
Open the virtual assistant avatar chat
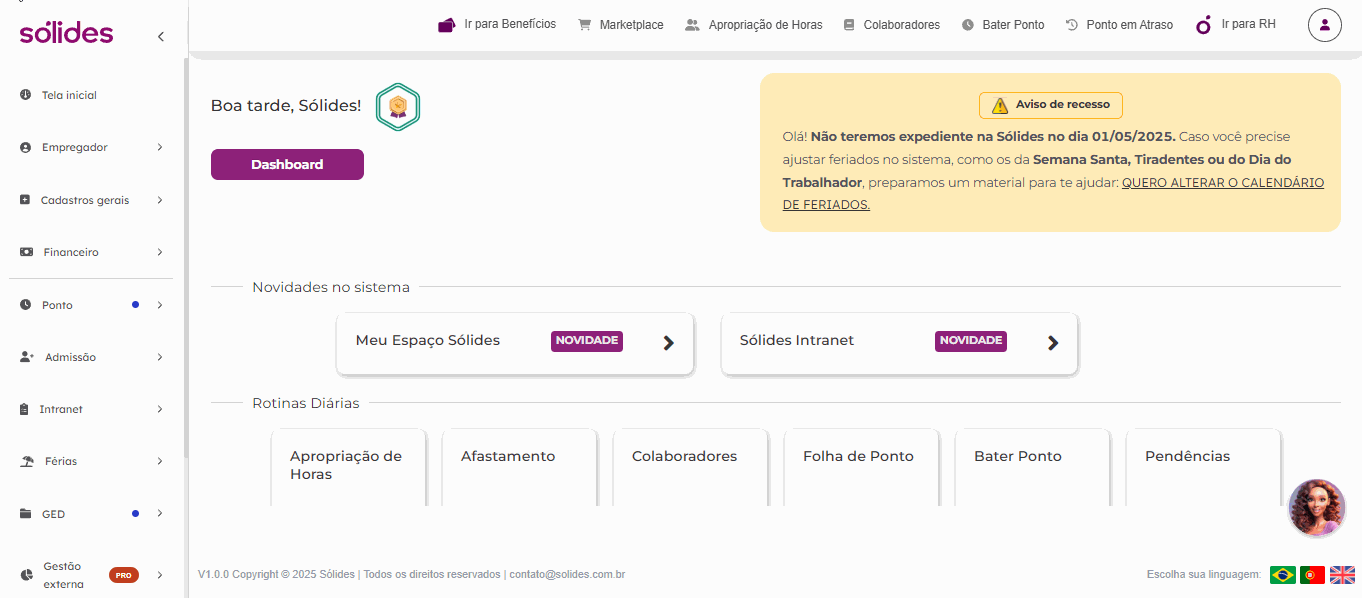[x=1317, y=508]
